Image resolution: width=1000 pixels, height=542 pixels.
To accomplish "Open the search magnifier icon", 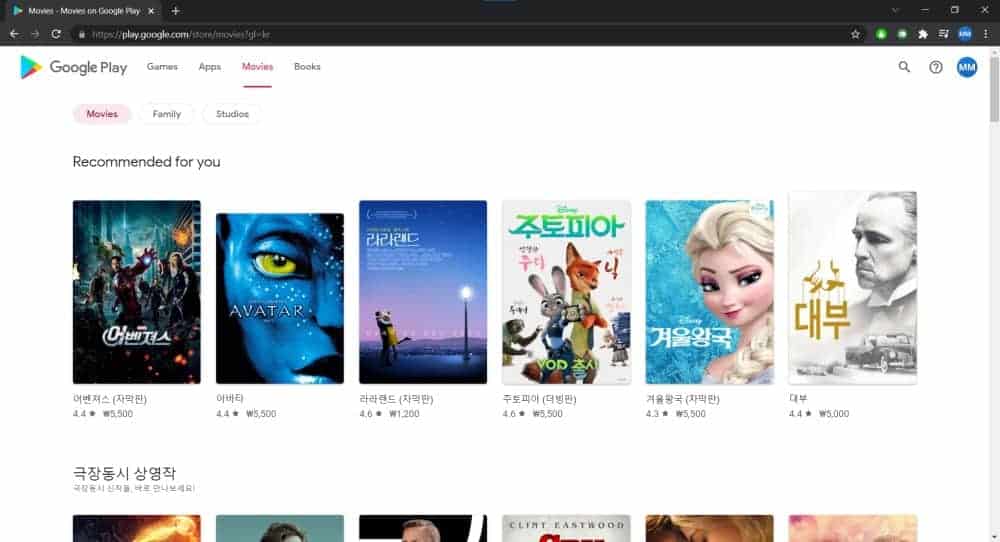I will coord(904,67).
